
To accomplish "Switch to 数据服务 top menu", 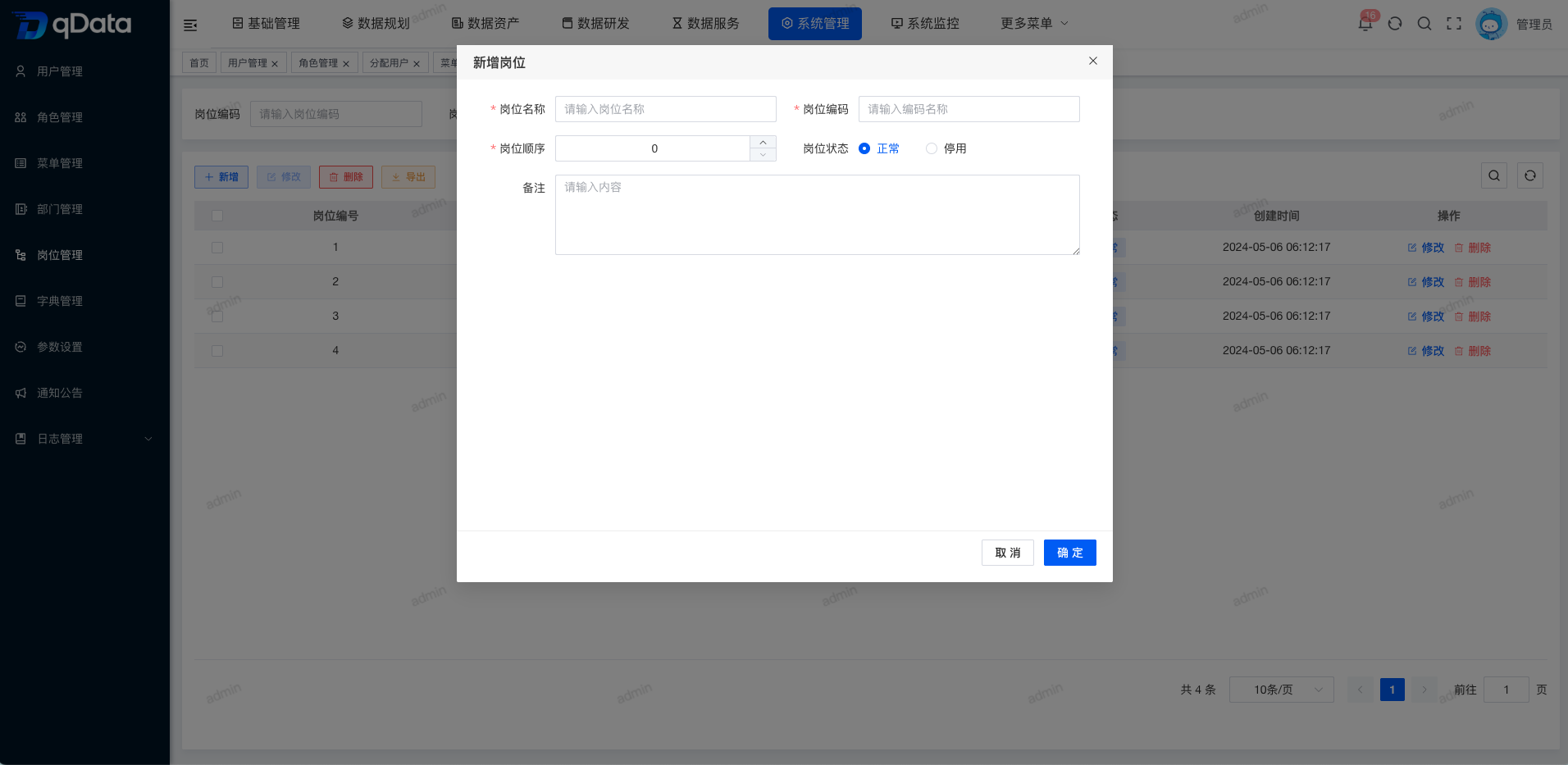I will tap(705, 24).
